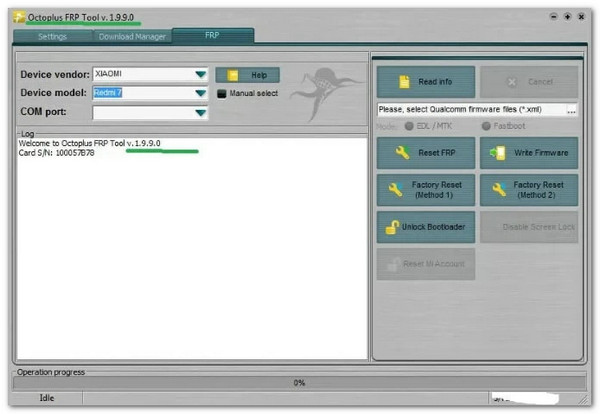Click the greyed Cancel X icon
This screenshot has width=600, height=414.
[512, 81]
